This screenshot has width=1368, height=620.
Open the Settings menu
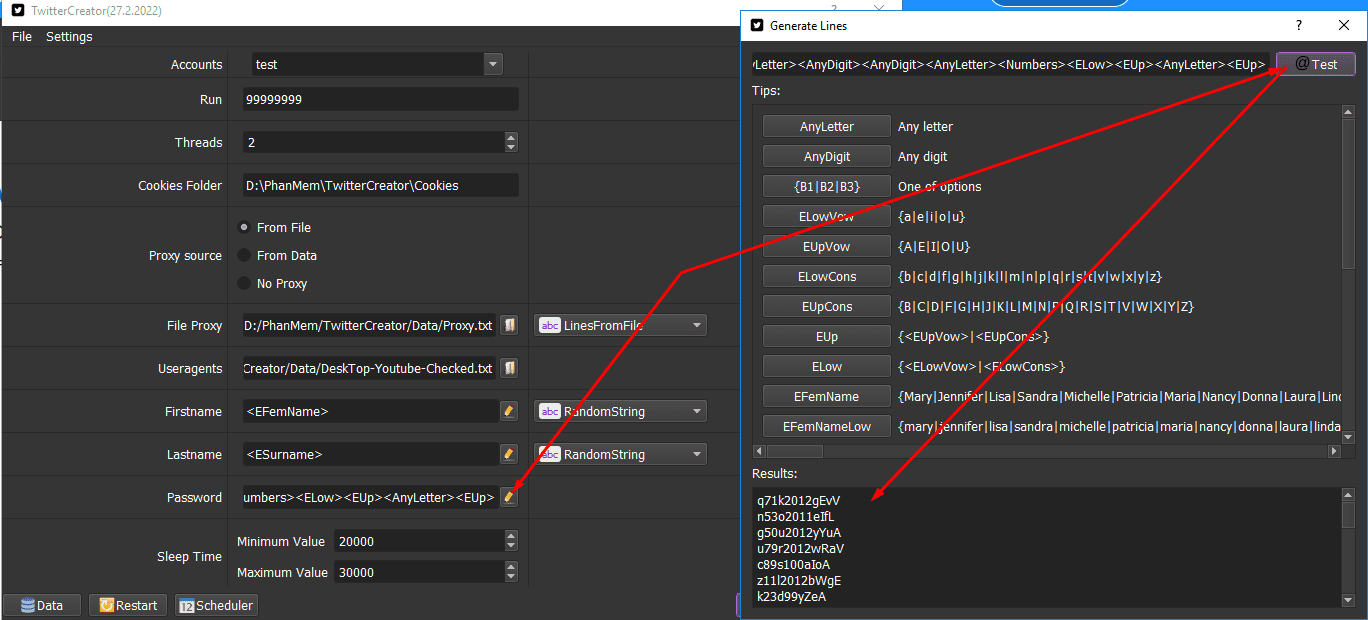[69, 37]
